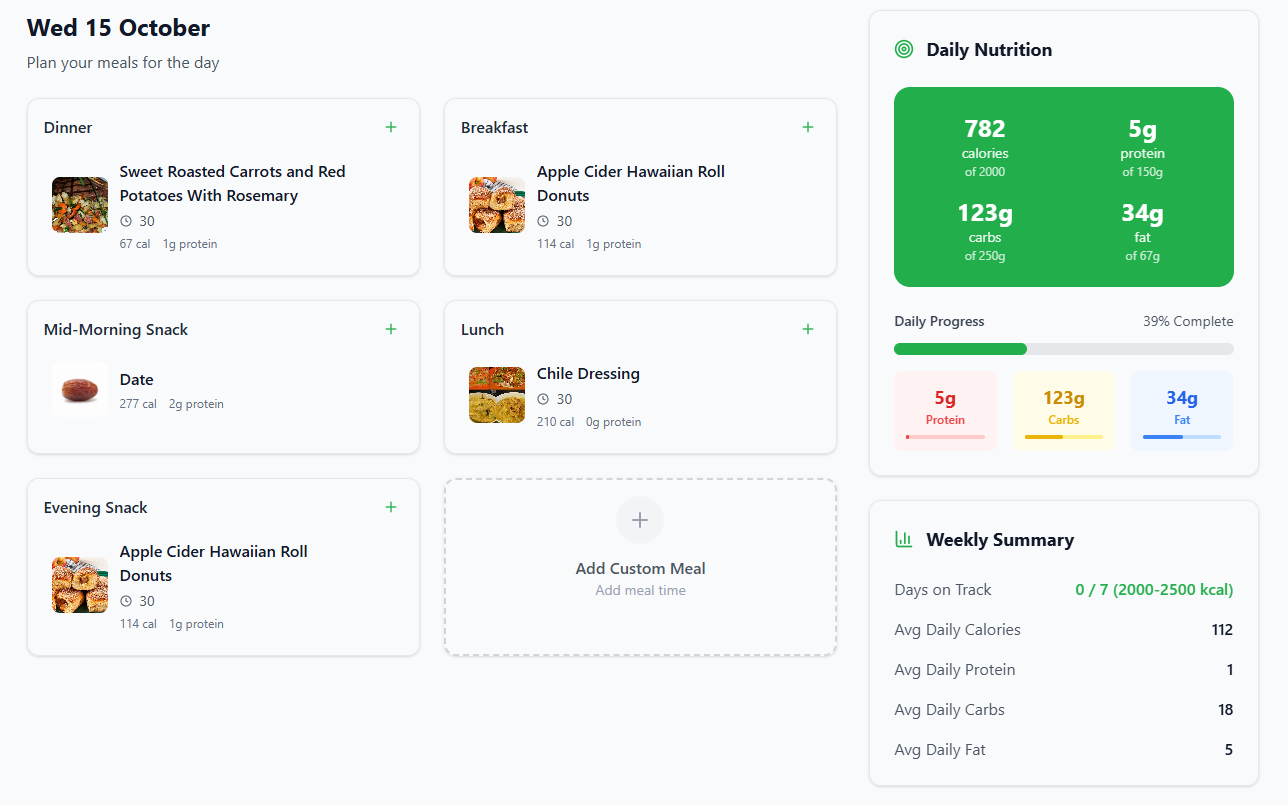Click the Chile Dressing recipe title
This screenshot has width=1288, height=805.
pyautogui.click(x=588, y=374)
